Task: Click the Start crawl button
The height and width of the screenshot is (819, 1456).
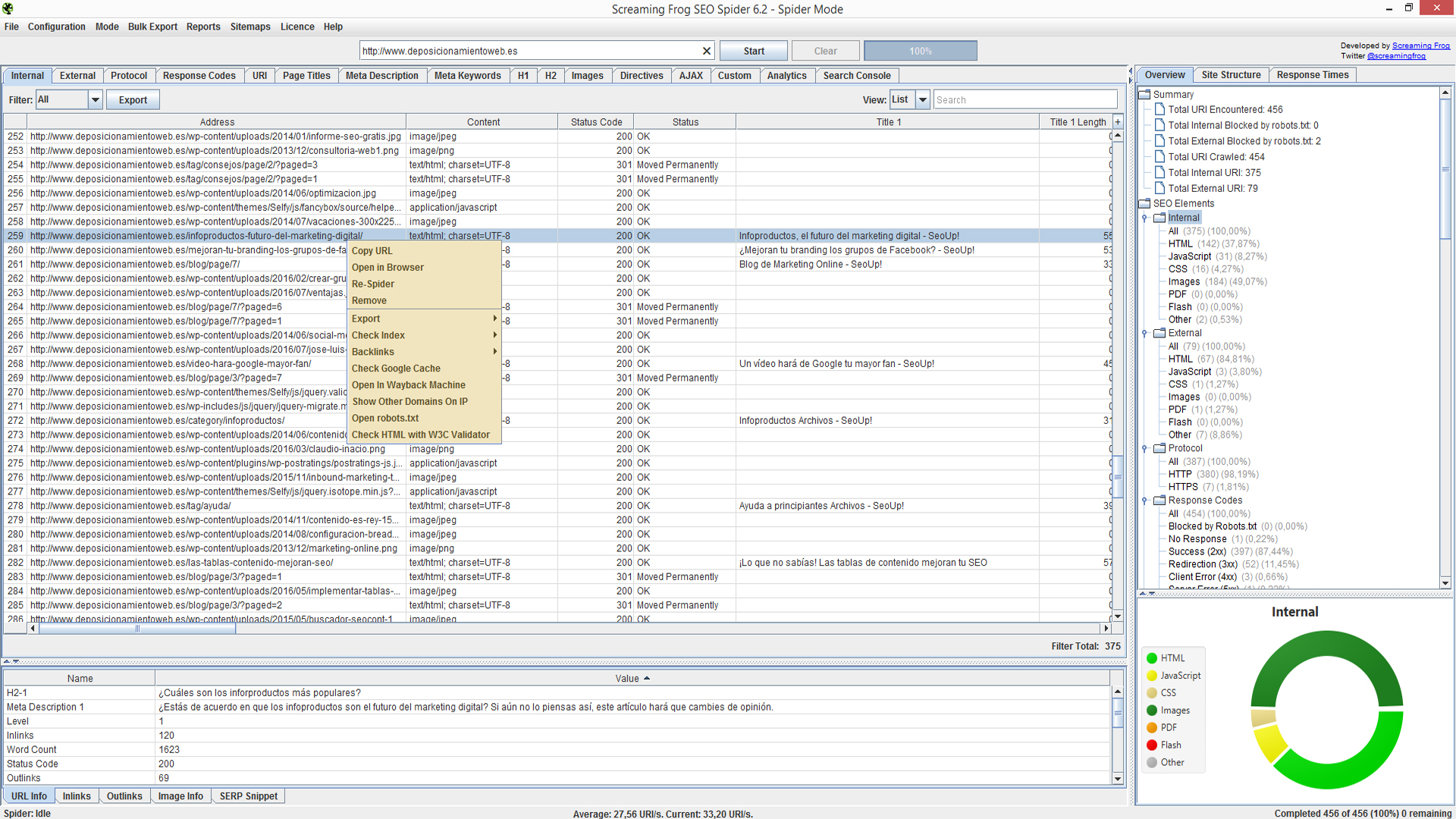Action: (754, 51)
